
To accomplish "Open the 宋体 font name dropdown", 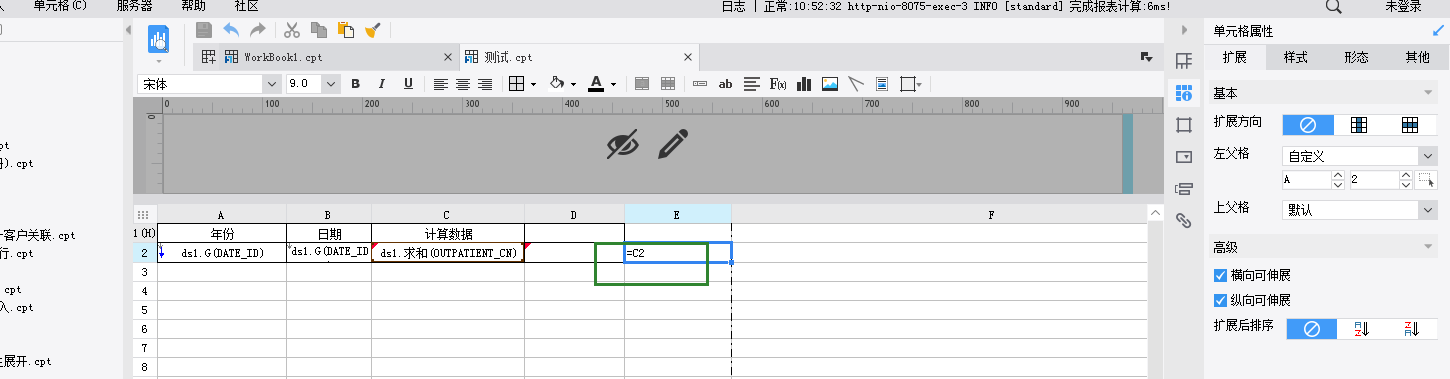I will point(208,84).
